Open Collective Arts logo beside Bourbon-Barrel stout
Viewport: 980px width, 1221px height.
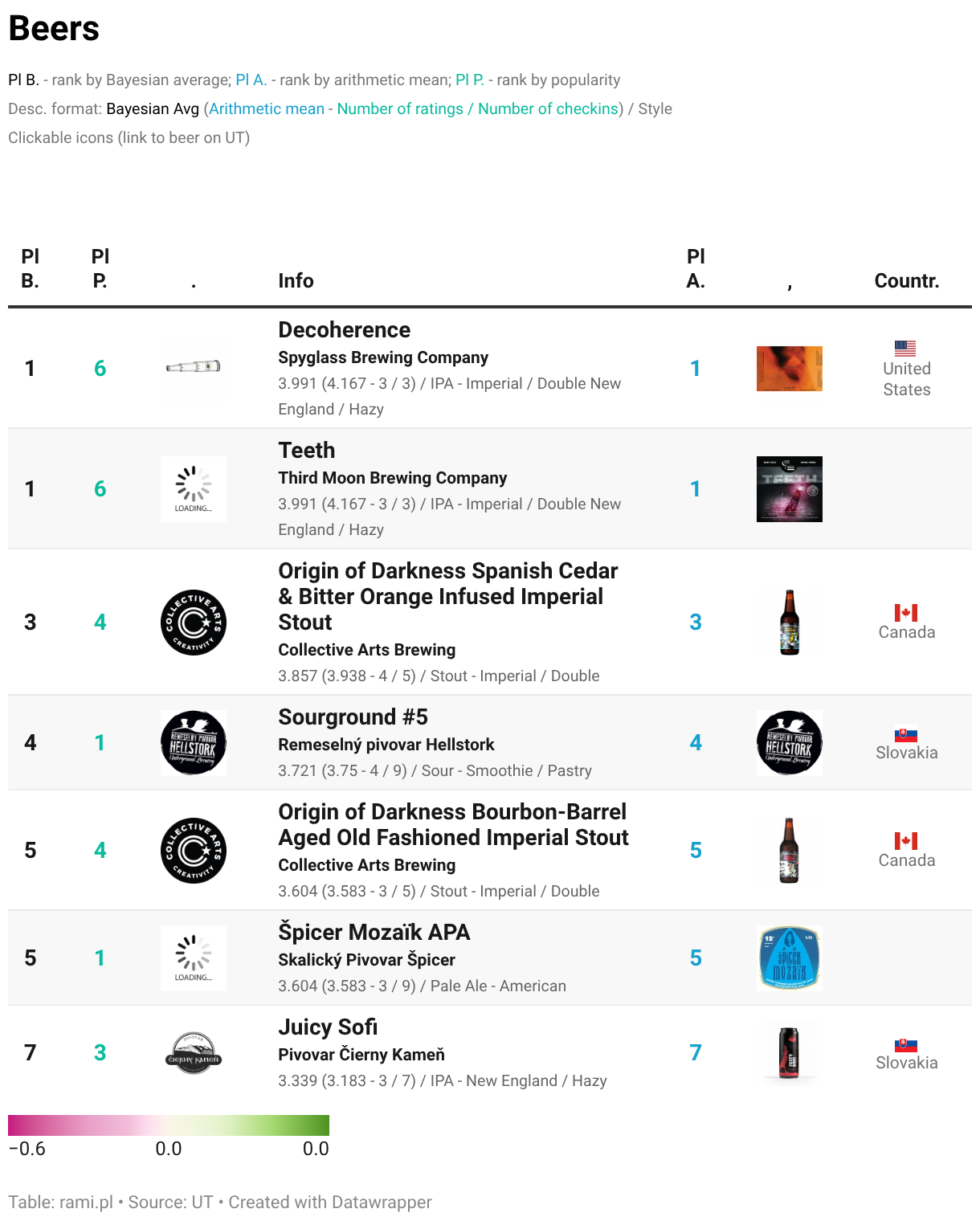194,851
